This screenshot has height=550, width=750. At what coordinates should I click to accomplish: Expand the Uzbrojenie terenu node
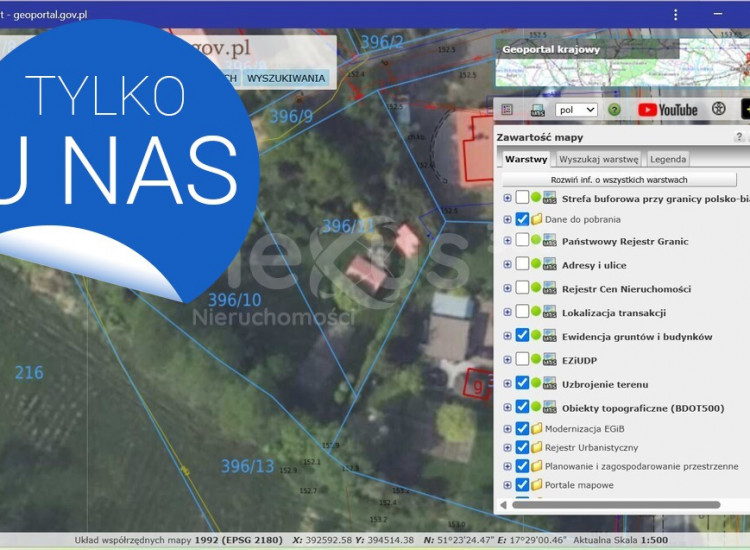click(x=507, y=384)
